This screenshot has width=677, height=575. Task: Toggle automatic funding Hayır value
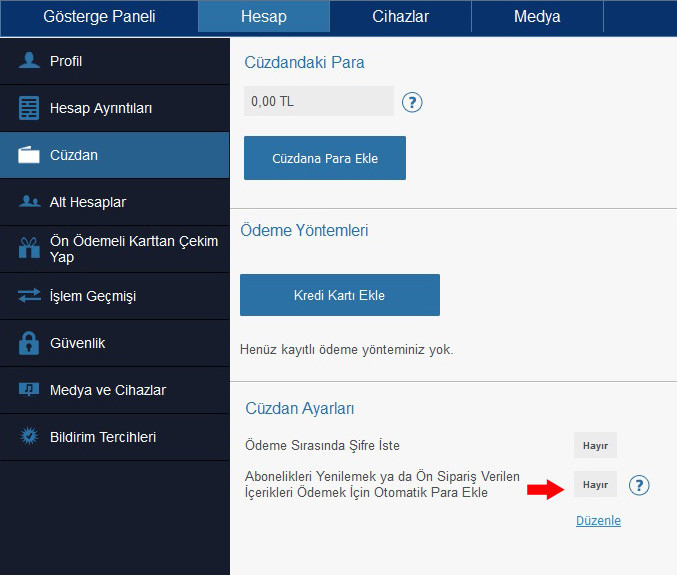tap(595, 484)
